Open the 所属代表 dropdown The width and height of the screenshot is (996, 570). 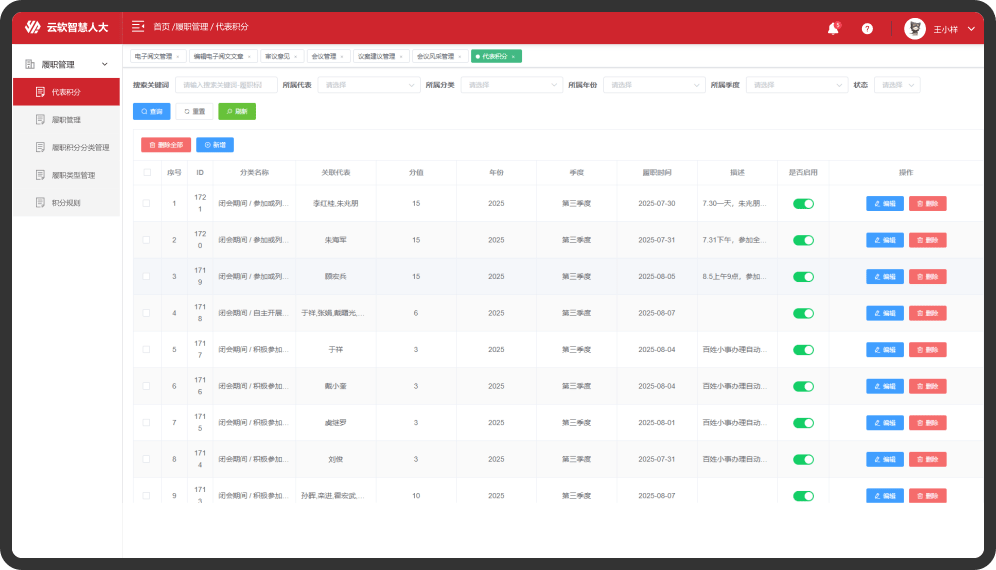[368, 85]
